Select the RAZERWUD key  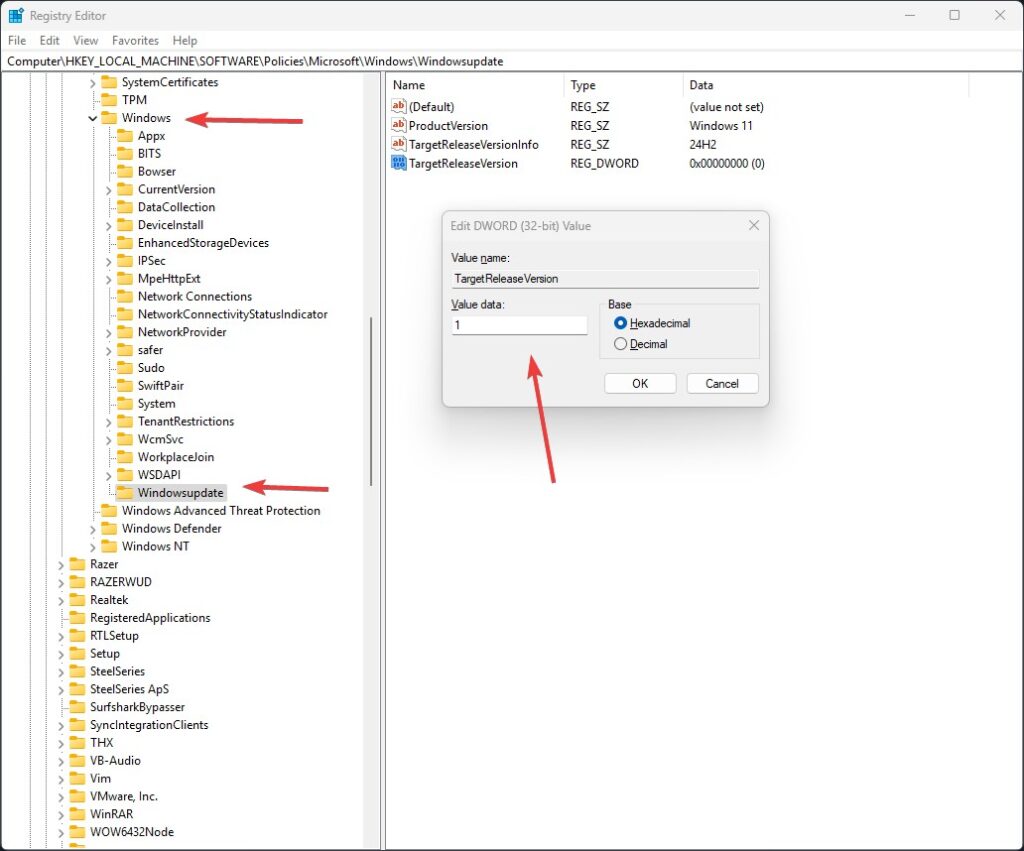[121, 581]
